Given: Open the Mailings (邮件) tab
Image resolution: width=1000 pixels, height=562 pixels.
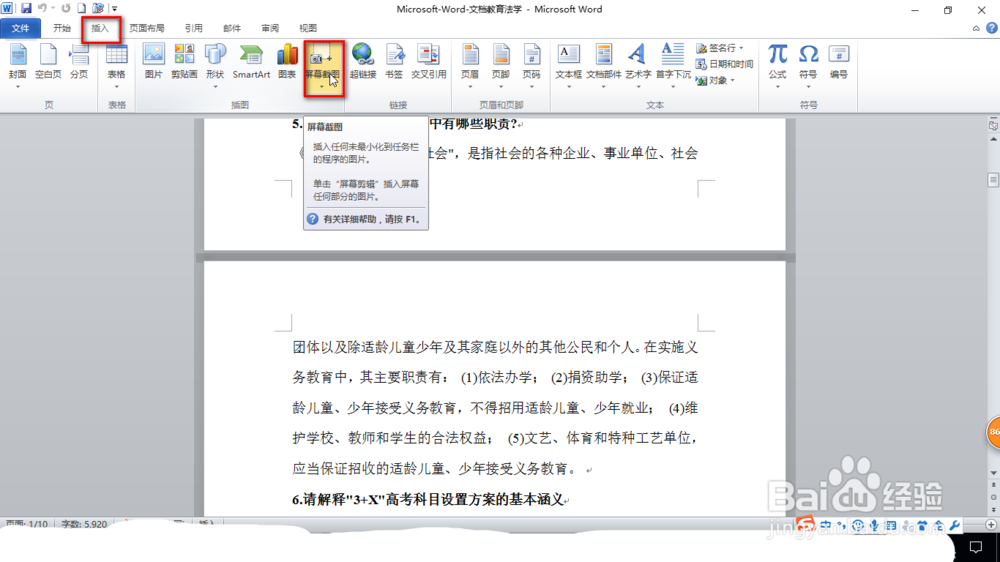Looking at the screenshot, I should (x=232, y=28).
